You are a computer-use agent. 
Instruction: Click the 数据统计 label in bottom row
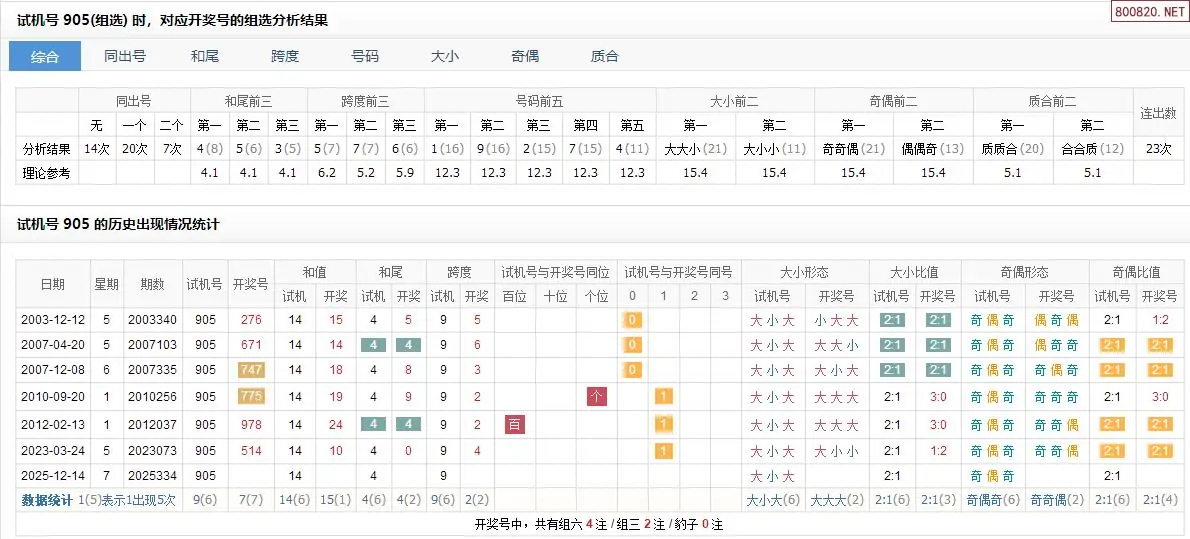tap(47, 500)
